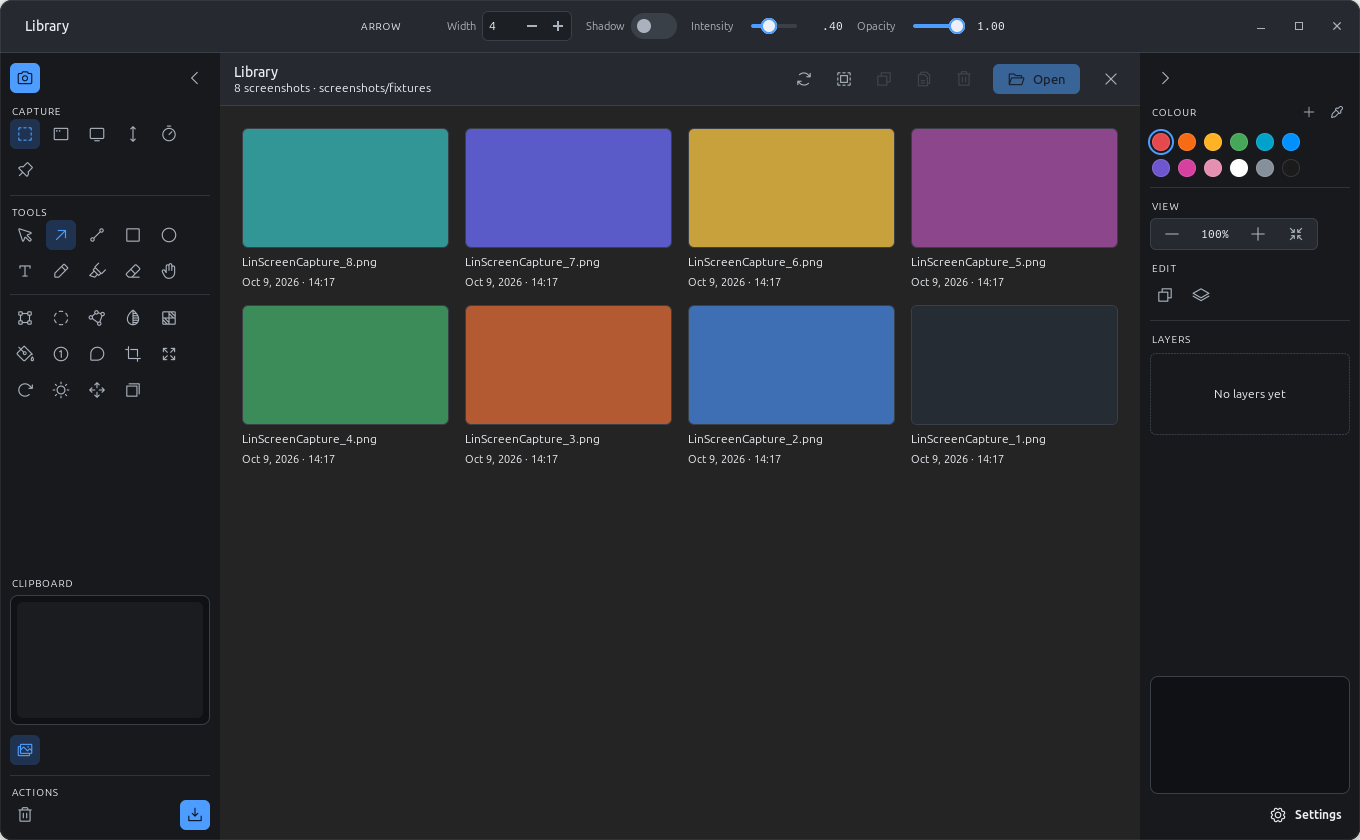Refresh the Library screenshot list
Image resolution: width=1360 pixels, height=840 pixels.
click(804, 79)
